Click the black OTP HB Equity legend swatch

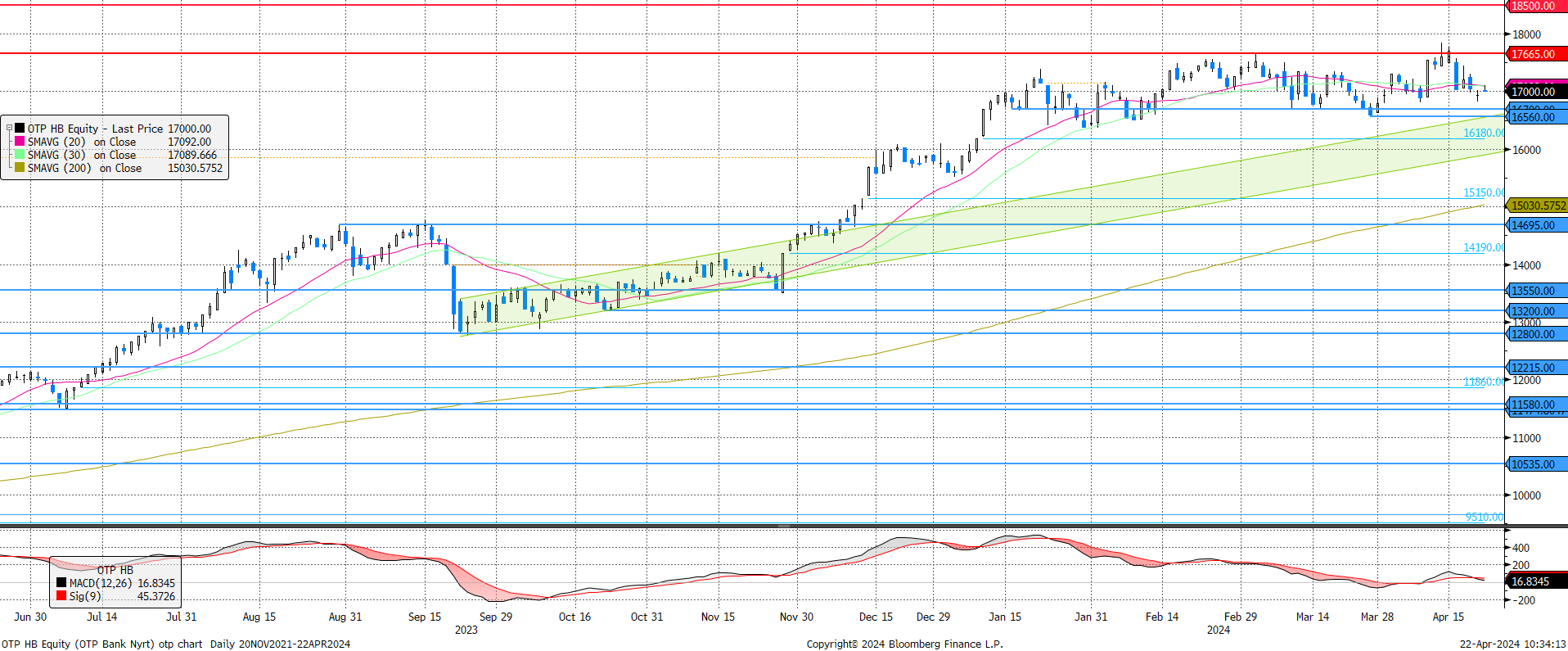coord(20,129)
